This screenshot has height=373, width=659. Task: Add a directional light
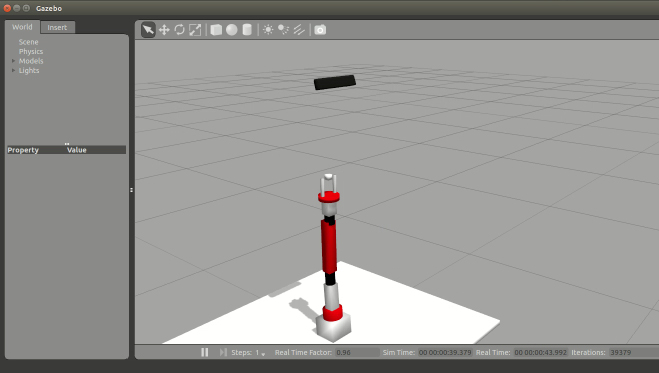299,30
